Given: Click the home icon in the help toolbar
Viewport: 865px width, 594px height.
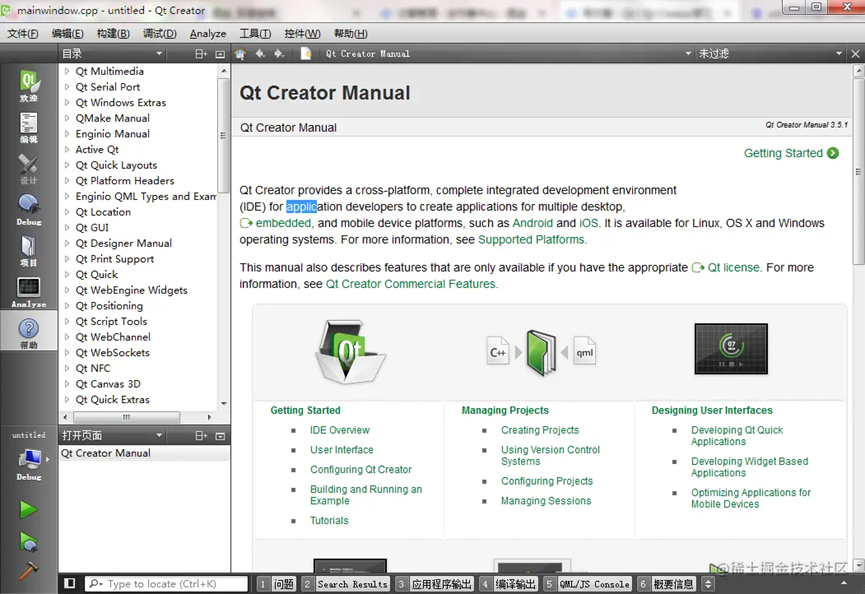Looking at the screenshot, I should [239, 53].
